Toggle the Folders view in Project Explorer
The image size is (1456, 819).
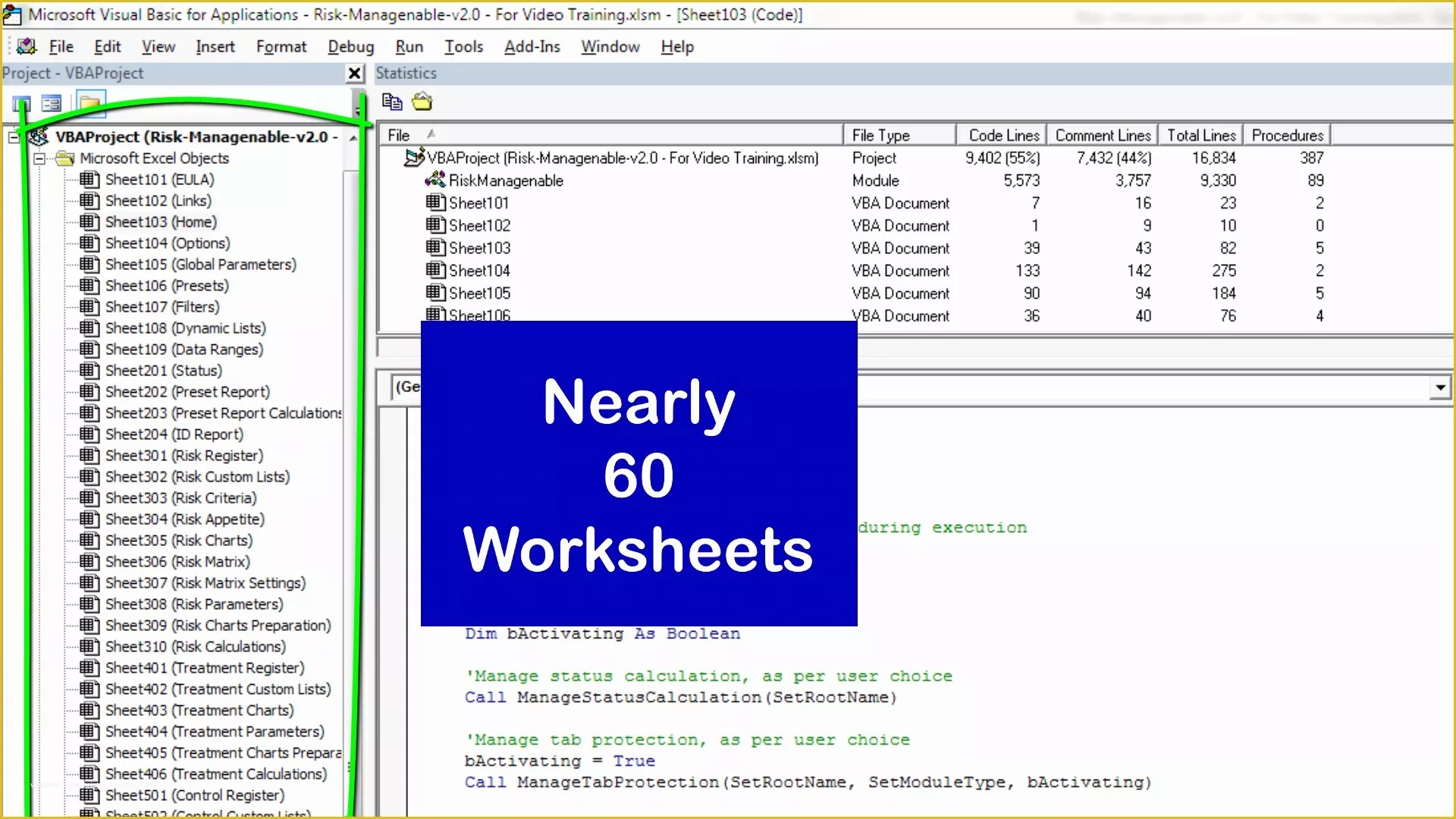pos(90,104)
